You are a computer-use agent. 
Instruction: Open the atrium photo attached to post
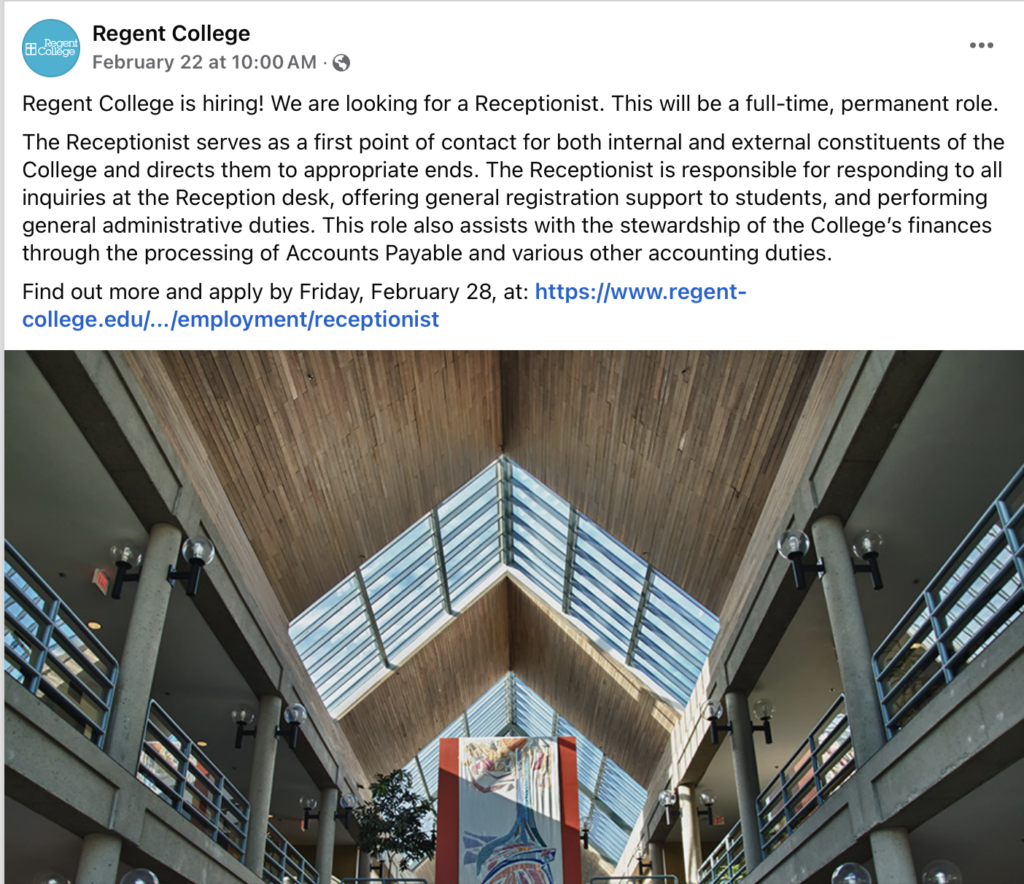pyautogui.click(x=514, y=617)
